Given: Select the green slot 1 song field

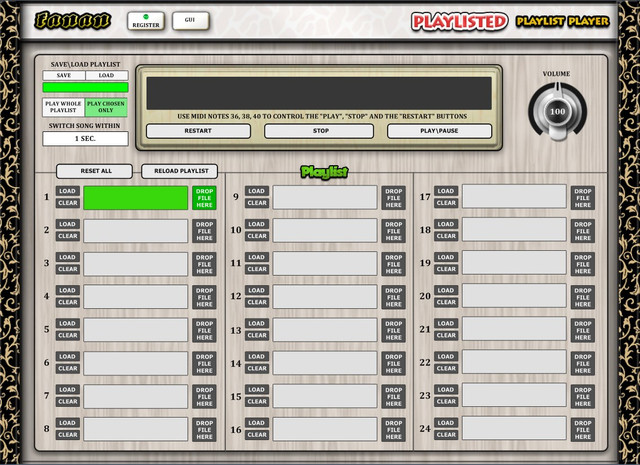Looking at the screenshot, I should (x=136, y=198).
